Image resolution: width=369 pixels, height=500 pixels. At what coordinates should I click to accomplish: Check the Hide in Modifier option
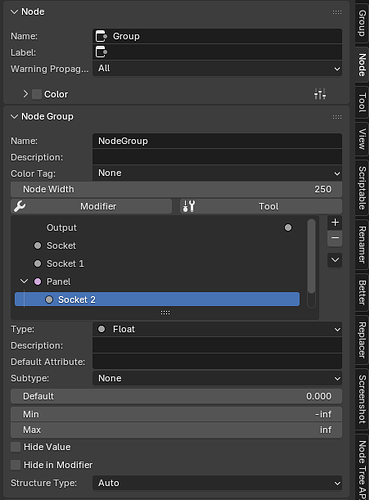click(x=16, y=465)
